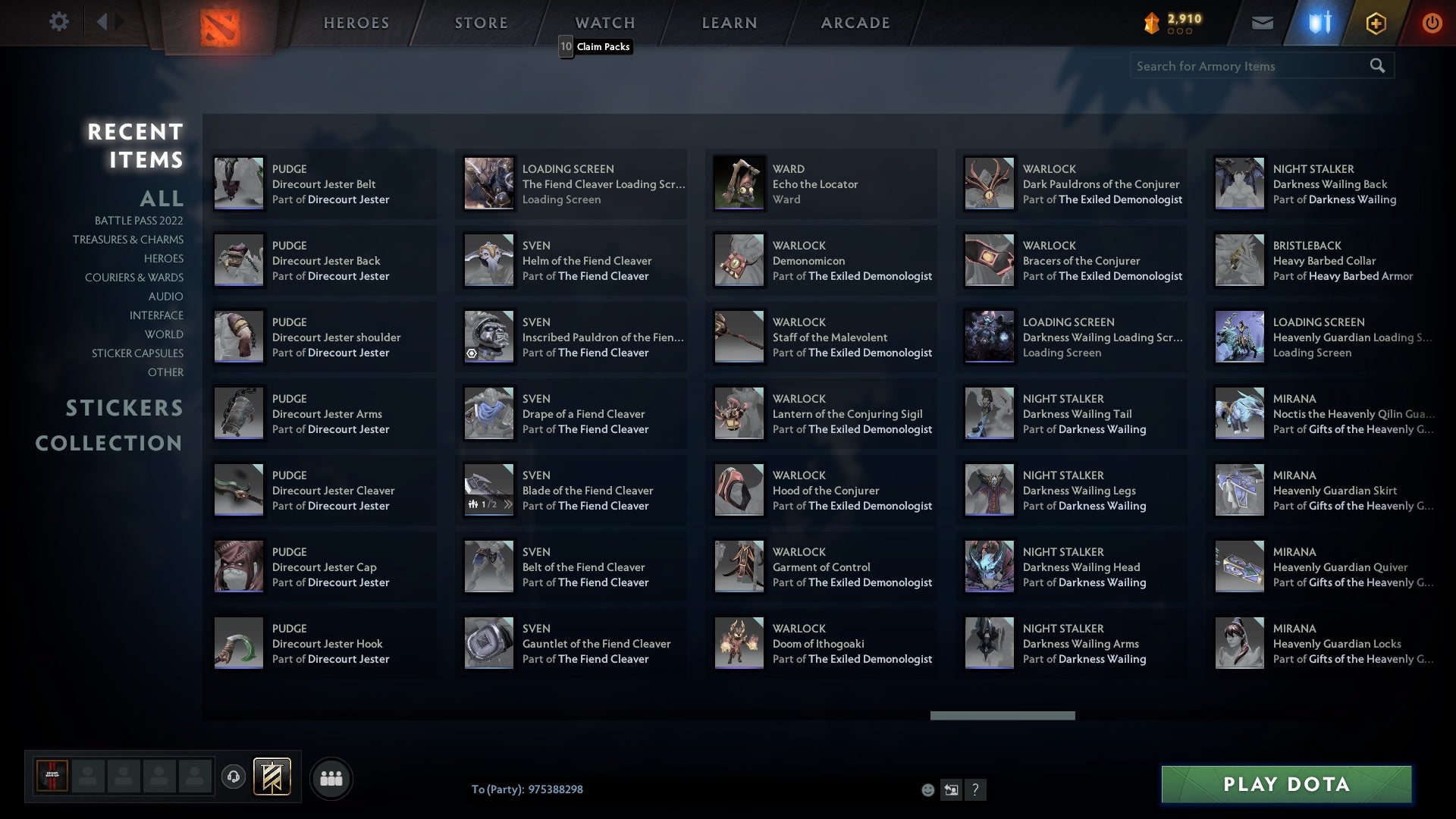
Task: Click the red power quit icon
Action: coord(1431,24)
